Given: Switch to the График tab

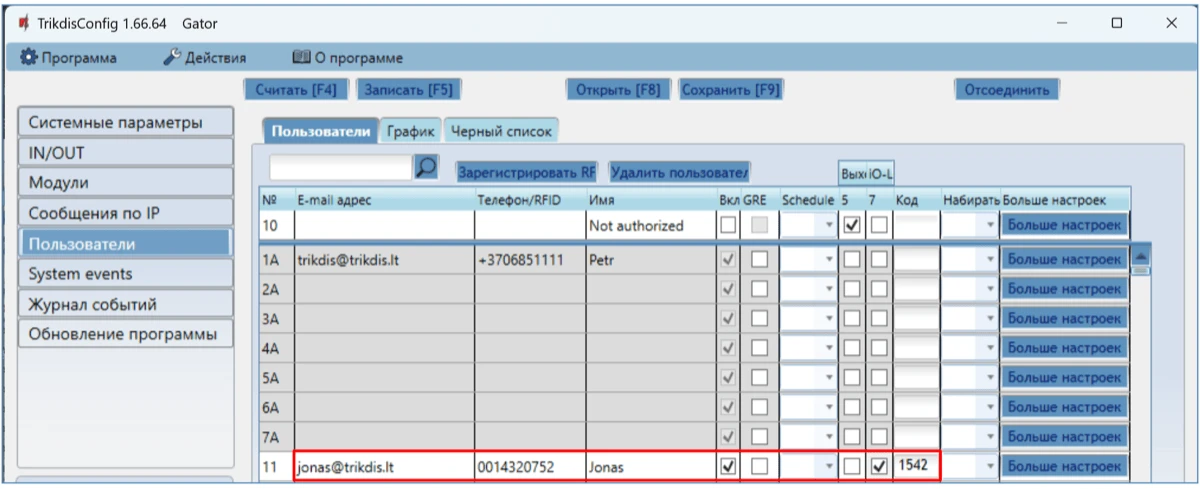Looking at the screenshot, I should point(411,131).
